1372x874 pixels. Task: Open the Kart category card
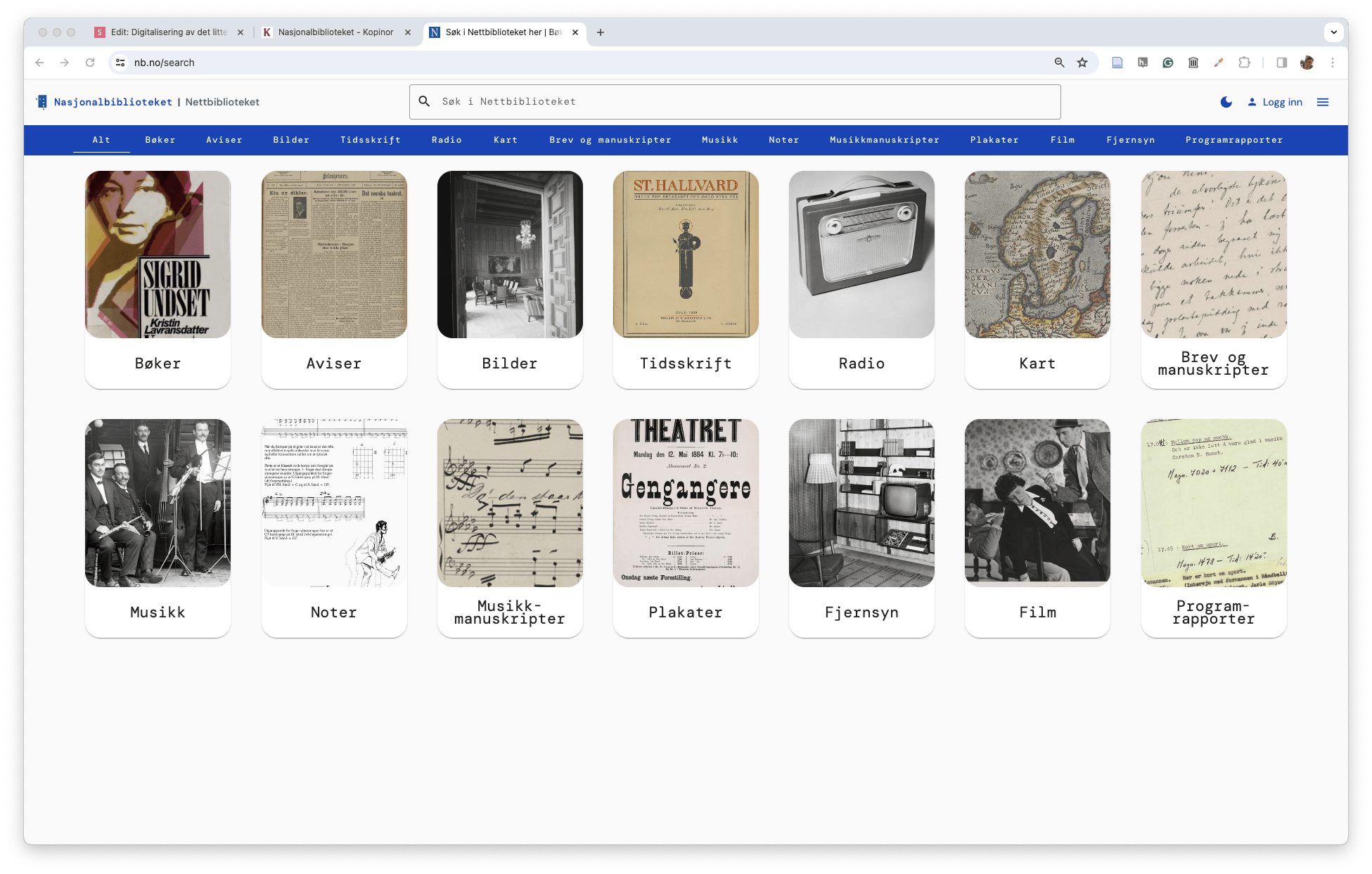(x=1037, y=279)
